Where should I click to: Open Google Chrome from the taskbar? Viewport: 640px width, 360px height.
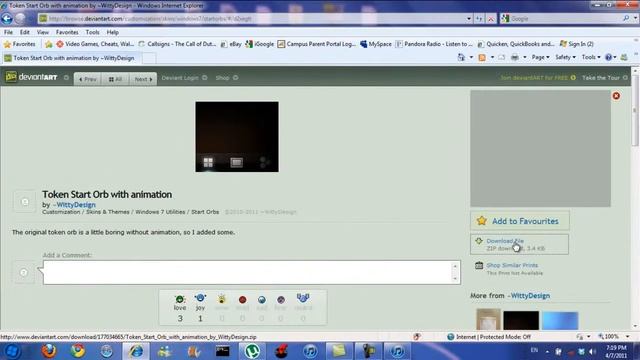[78, 351]
